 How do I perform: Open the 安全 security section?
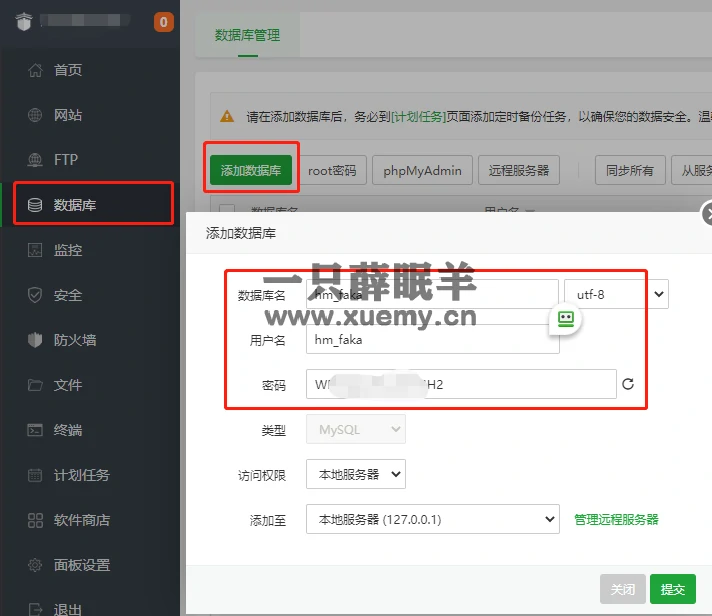tap(68, 295)
